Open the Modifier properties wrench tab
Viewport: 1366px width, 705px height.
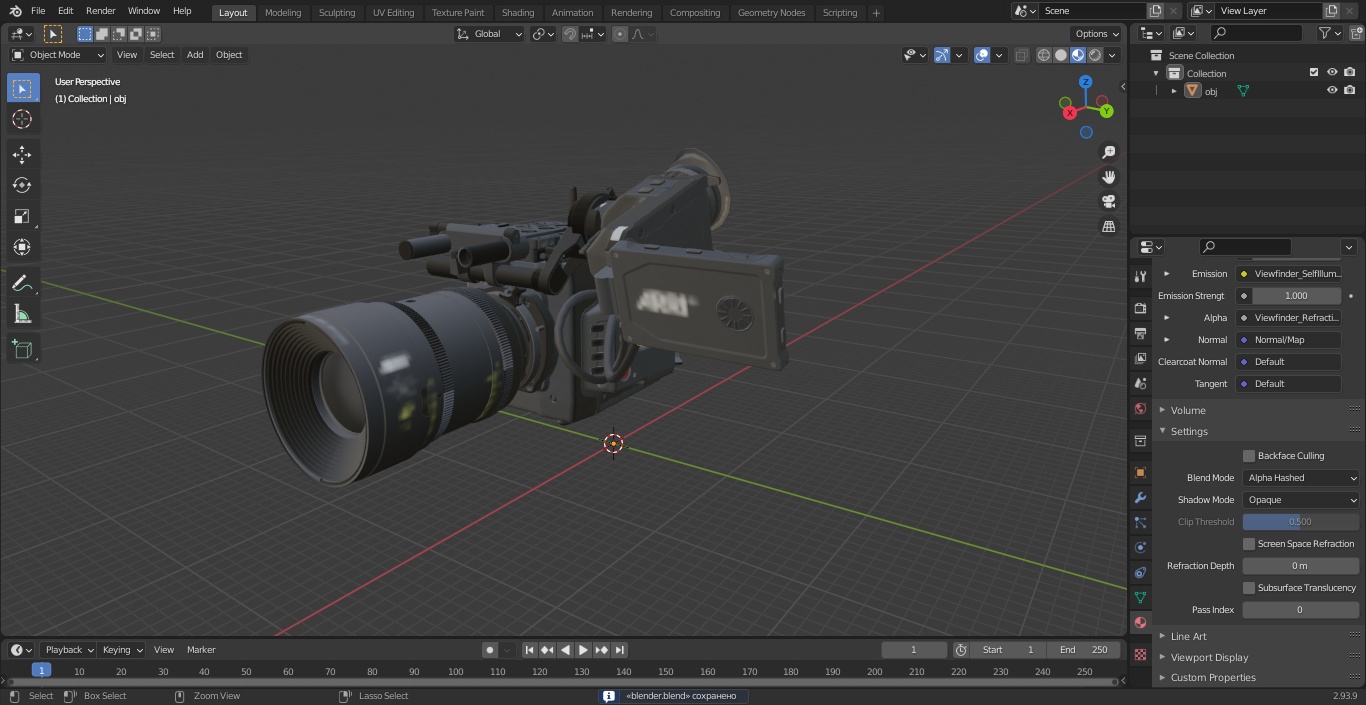tap(1140, 497)
